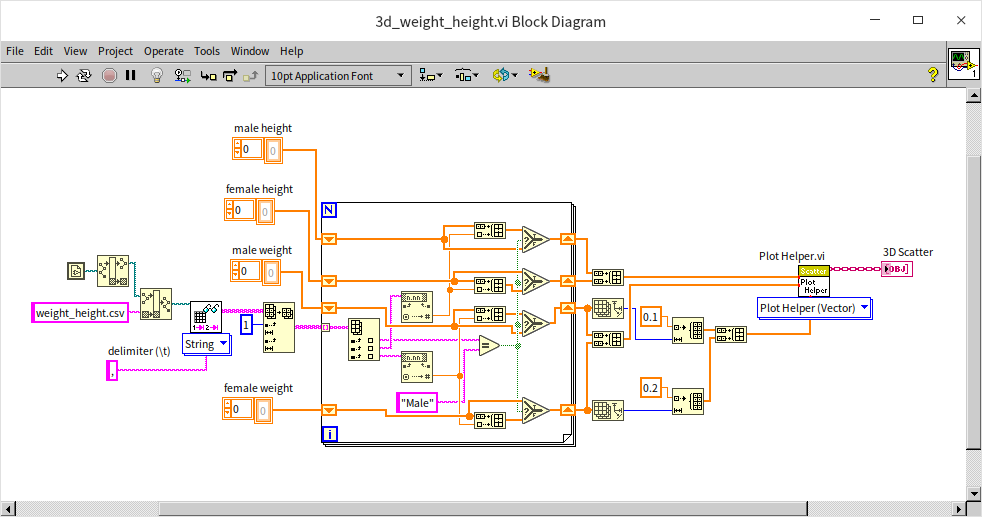The image size is (982, 517).
Task: Click the "Male" string constant
Action: click(x=418, y=402)
